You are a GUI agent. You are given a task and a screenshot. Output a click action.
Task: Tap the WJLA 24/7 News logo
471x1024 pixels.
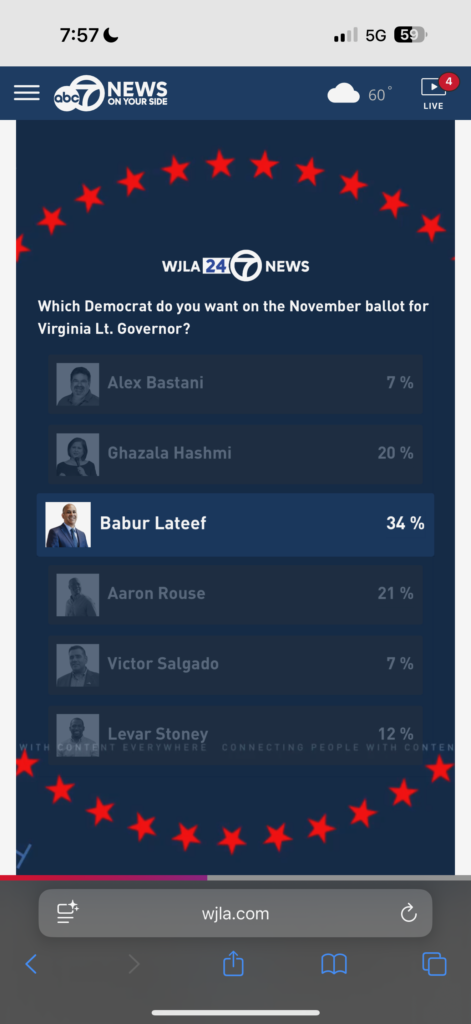(x=236, y=266)
